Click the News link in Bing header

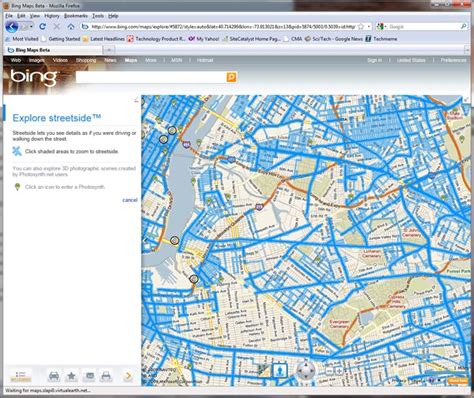tap(110, 60)
